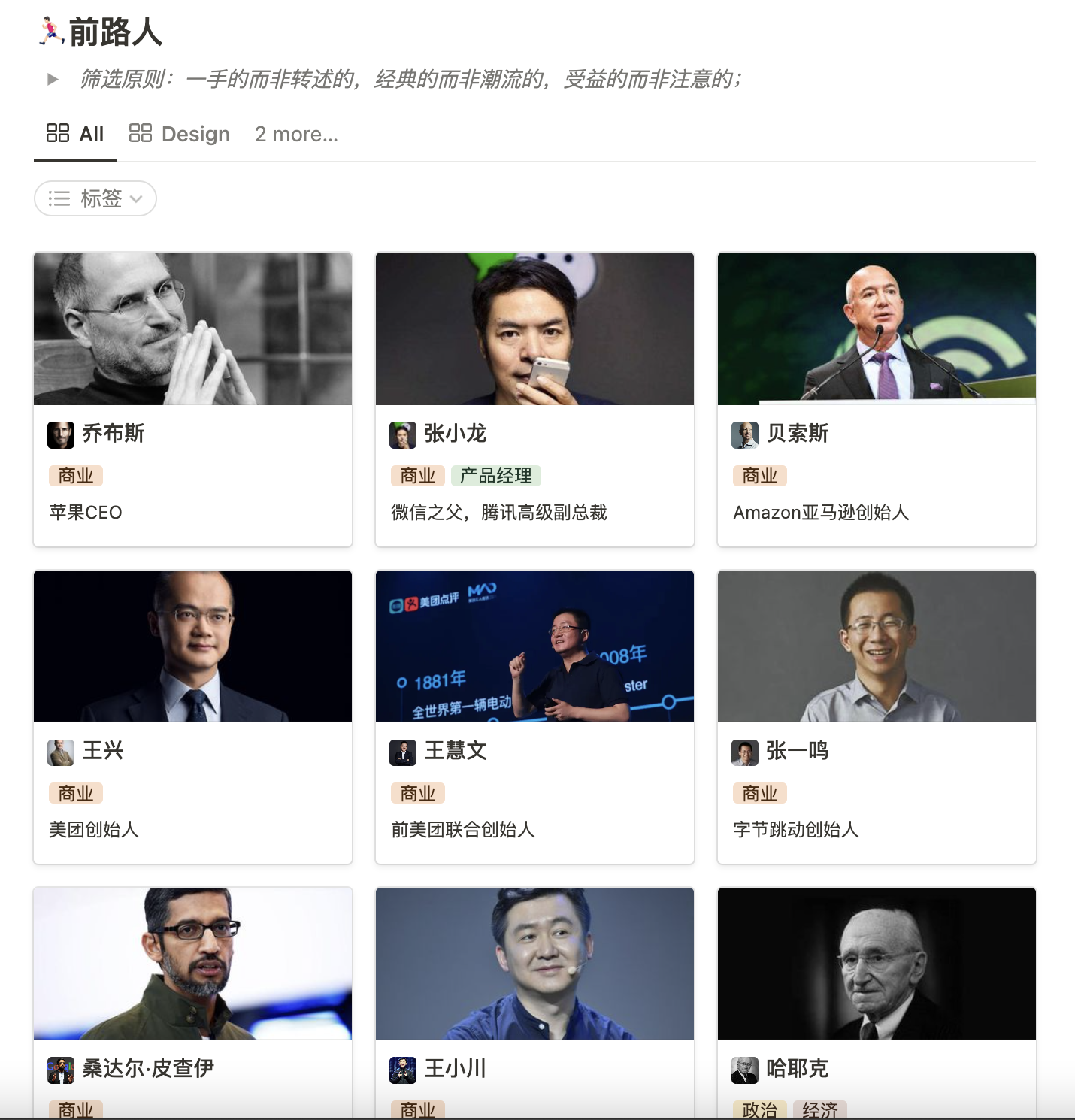Open the 张一鸣 cover photo card

(877, 646)
